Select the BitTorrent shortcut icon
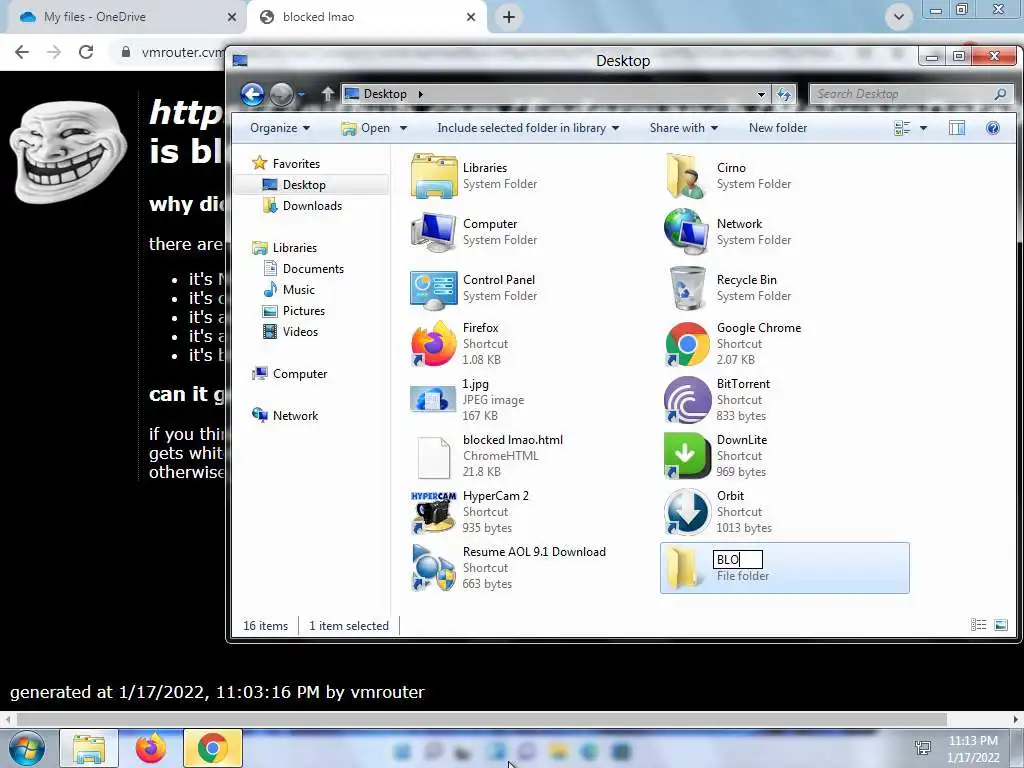 [687, 400]
